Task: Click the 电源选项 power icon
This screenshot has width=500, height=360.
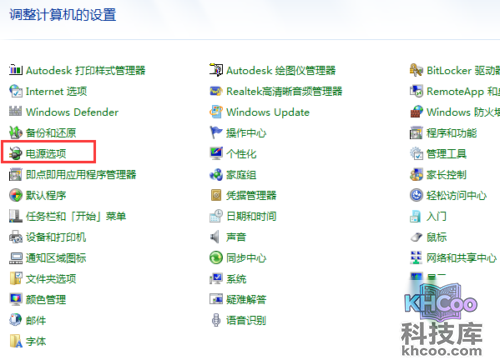Action: 16,154
